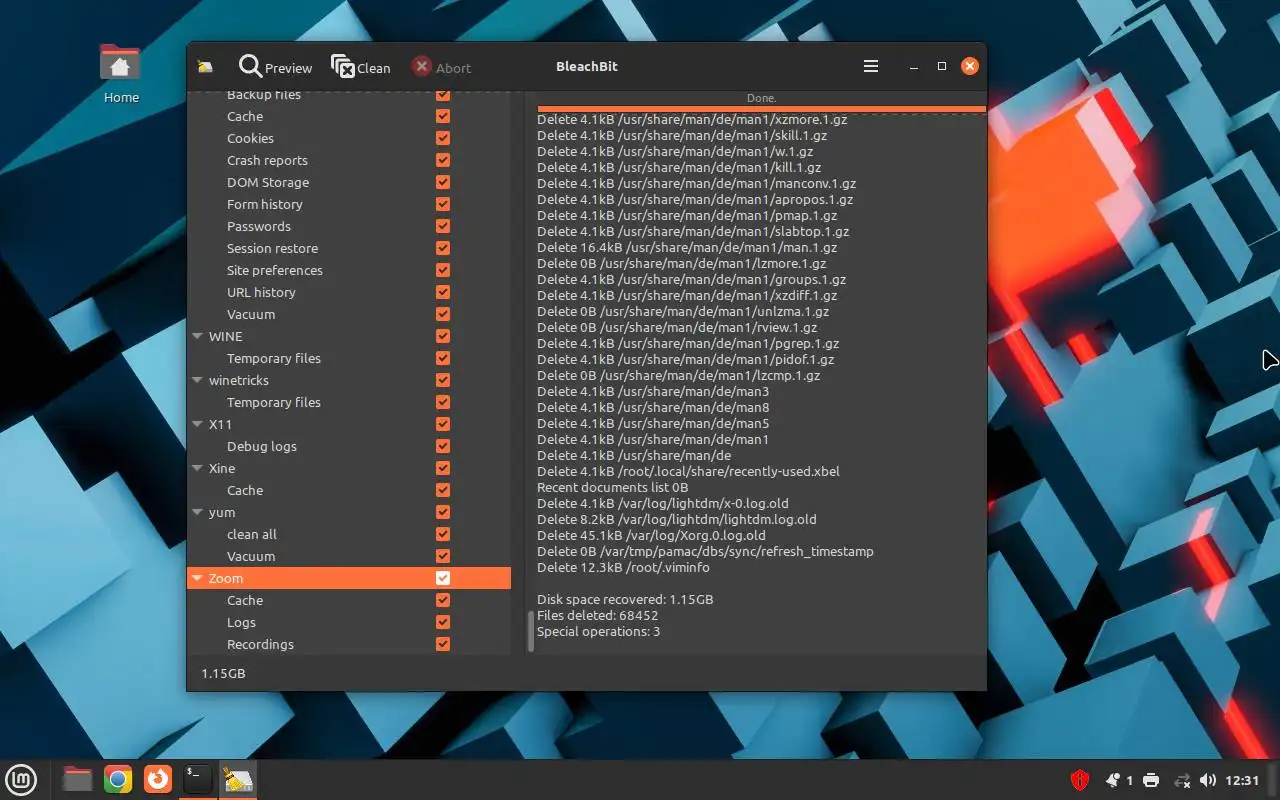1280x800 pixels.
Task: Click the 'Recent documents list 0B' line
Action: [x=612, y=487]
